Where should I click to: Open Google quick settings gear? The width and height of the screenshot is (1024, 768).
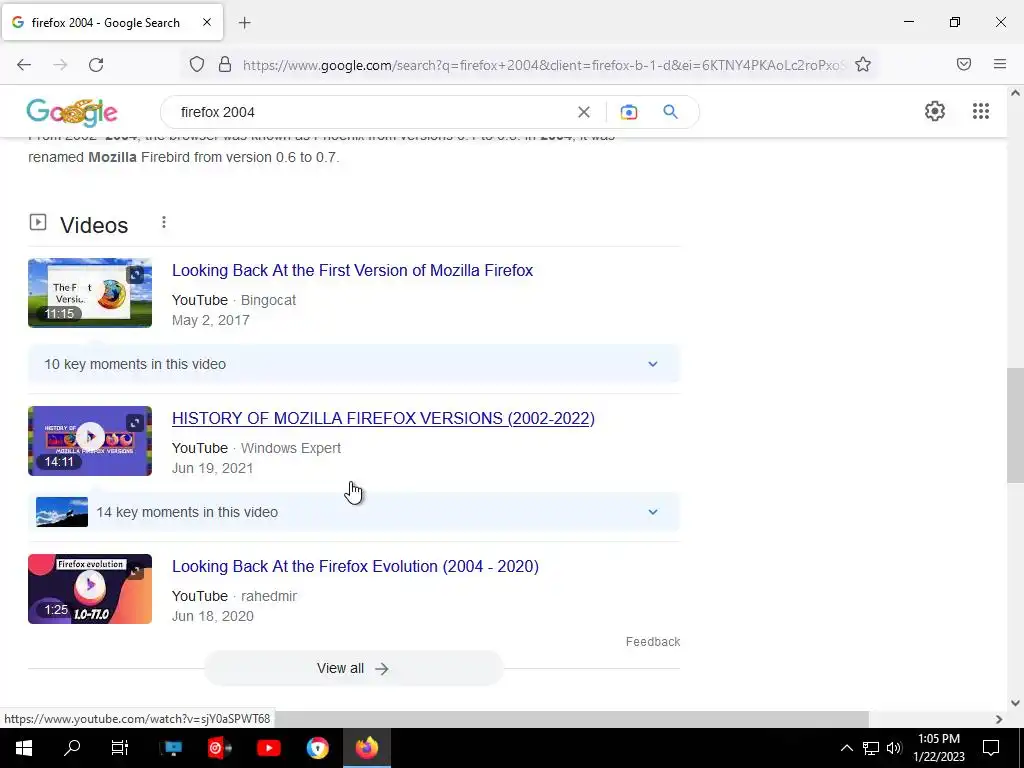935,111
